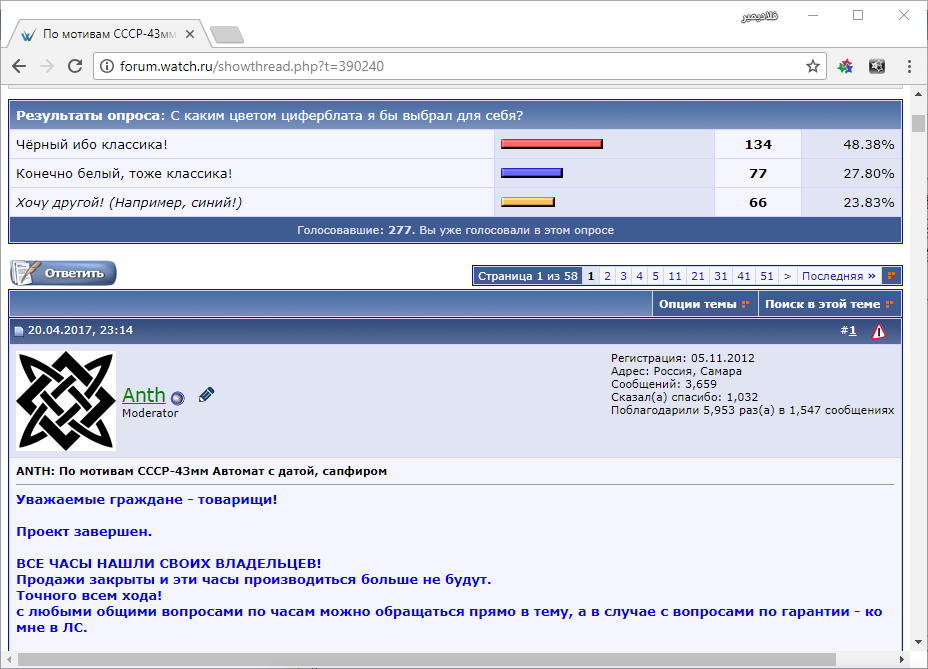Reload the forum page

[x=75, y=67]
